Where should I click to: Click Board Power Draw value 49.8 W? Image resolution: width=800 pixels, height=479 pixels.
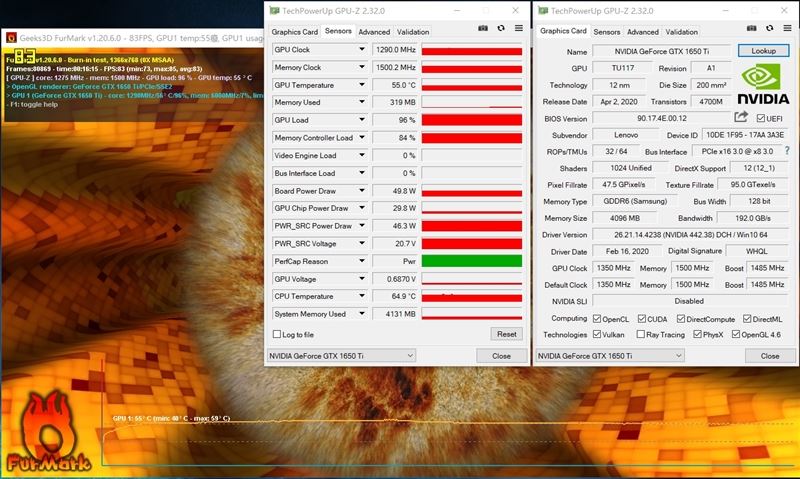click(395, 190)
